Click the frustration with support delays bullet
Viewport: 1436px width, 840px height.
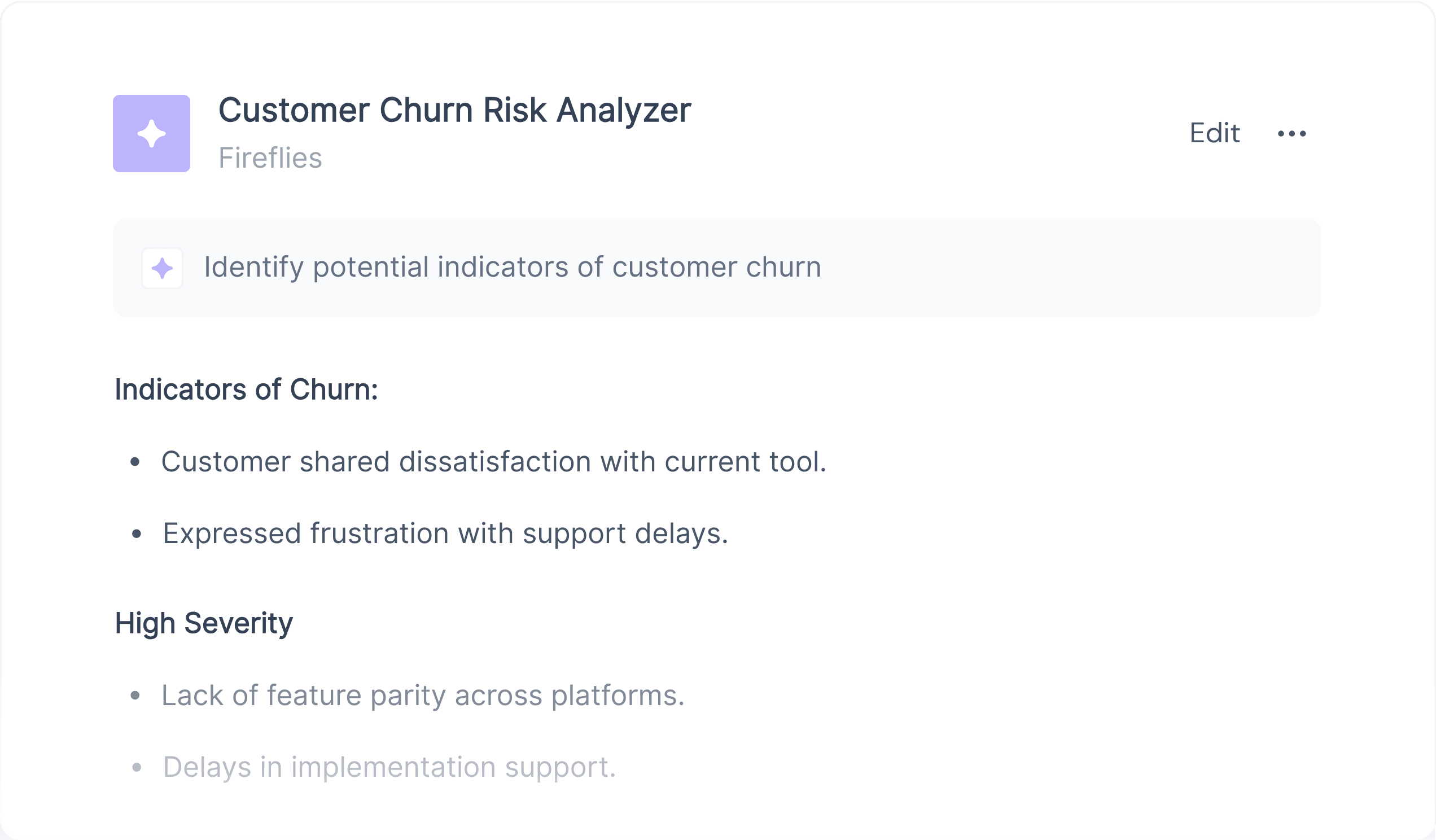[445, 534]
